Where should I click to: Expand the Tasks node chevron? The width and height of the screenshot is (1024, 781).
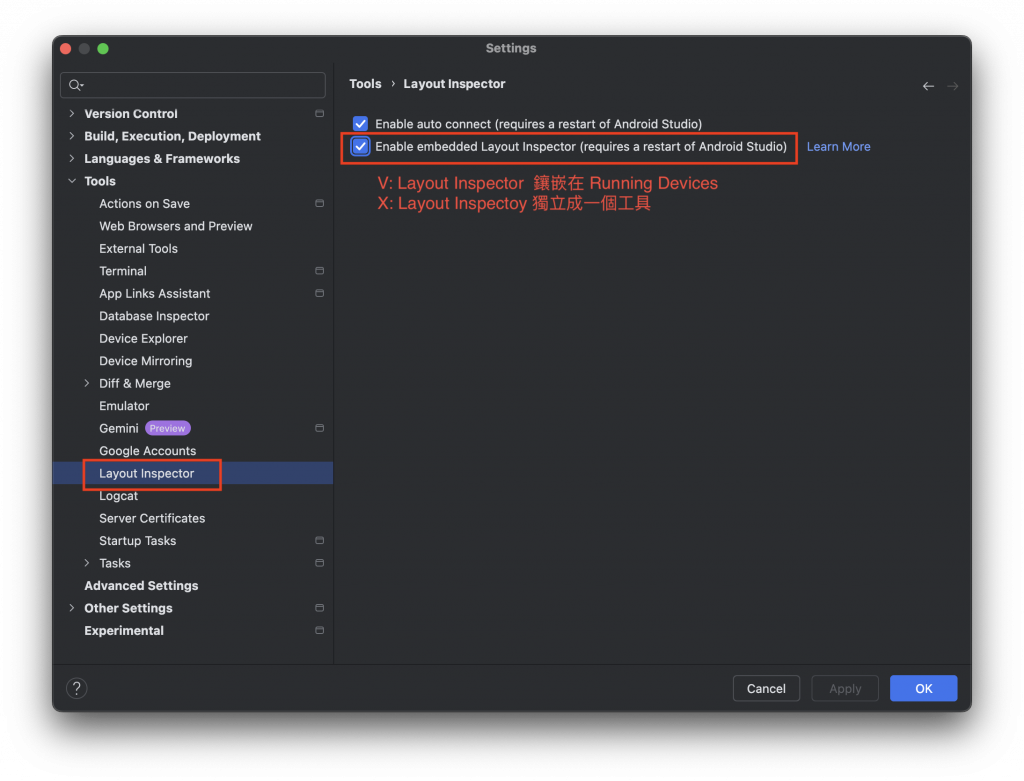87,563
